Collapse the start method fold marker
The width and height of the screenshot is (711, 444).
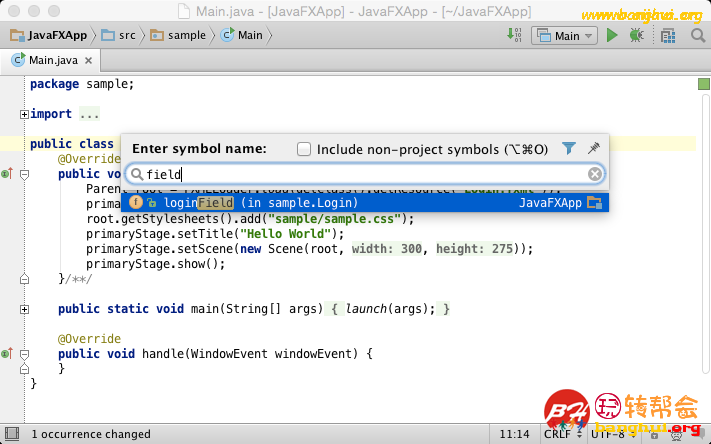[x=24, y=174]
